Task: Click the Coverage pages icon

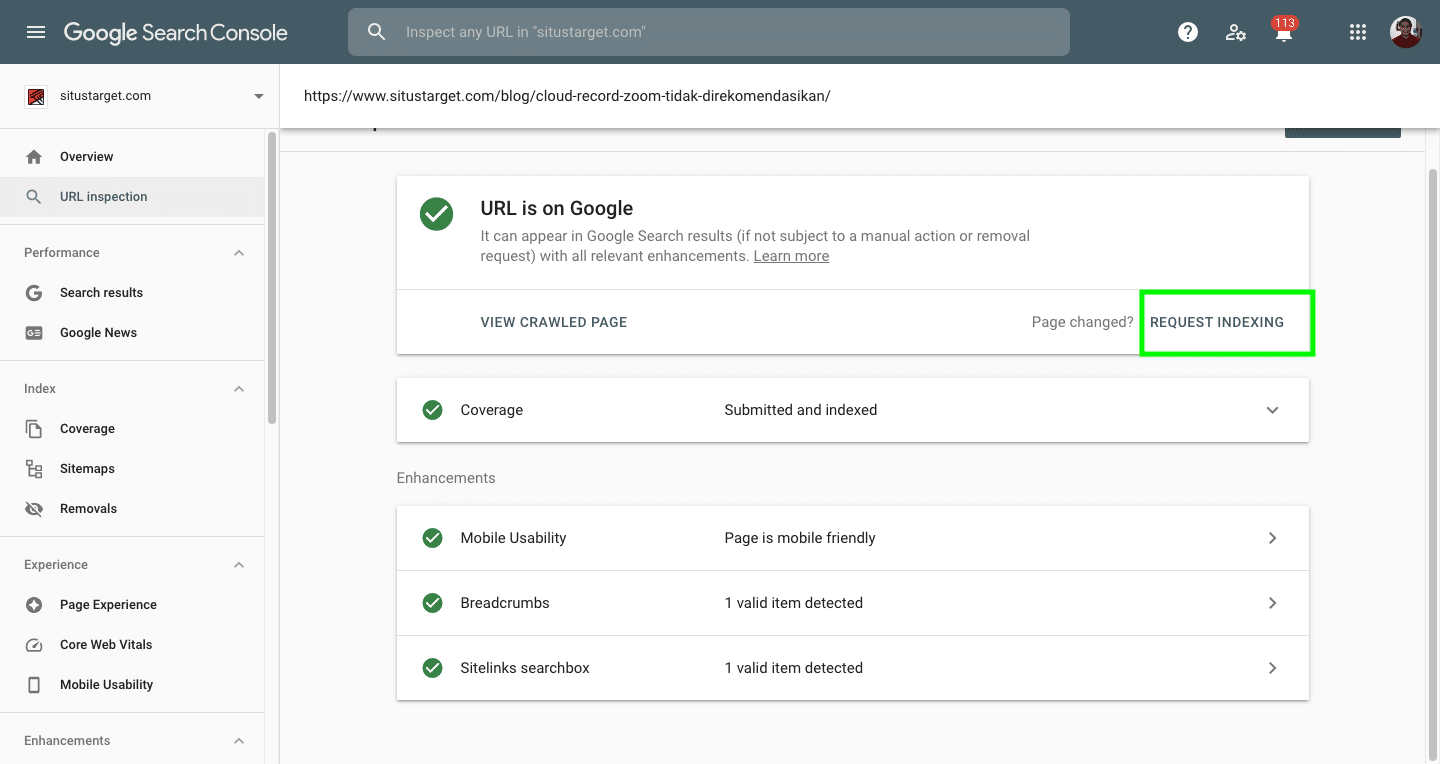Action: tap(34, 429)
